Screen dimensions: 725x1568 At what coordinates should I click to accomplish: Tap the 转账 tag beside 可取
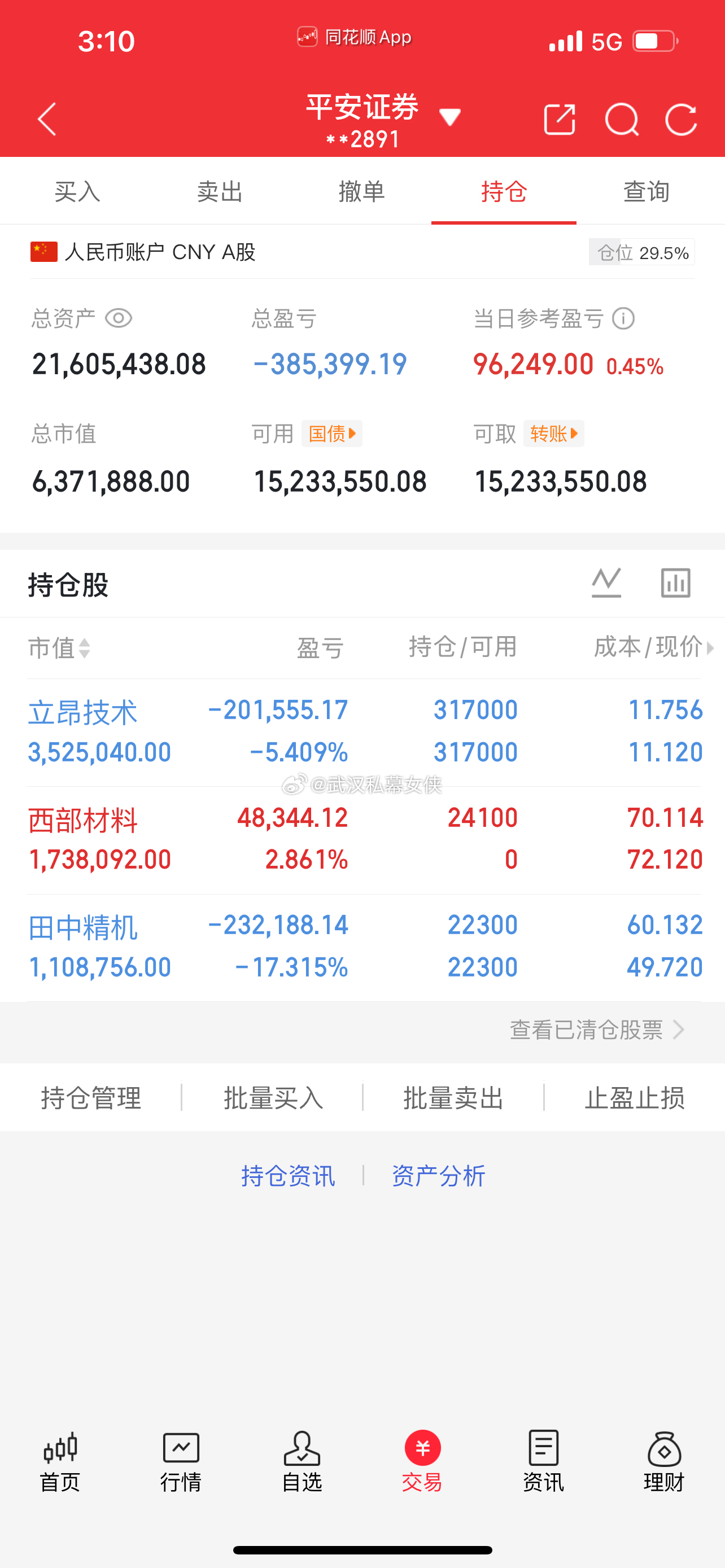553,433
